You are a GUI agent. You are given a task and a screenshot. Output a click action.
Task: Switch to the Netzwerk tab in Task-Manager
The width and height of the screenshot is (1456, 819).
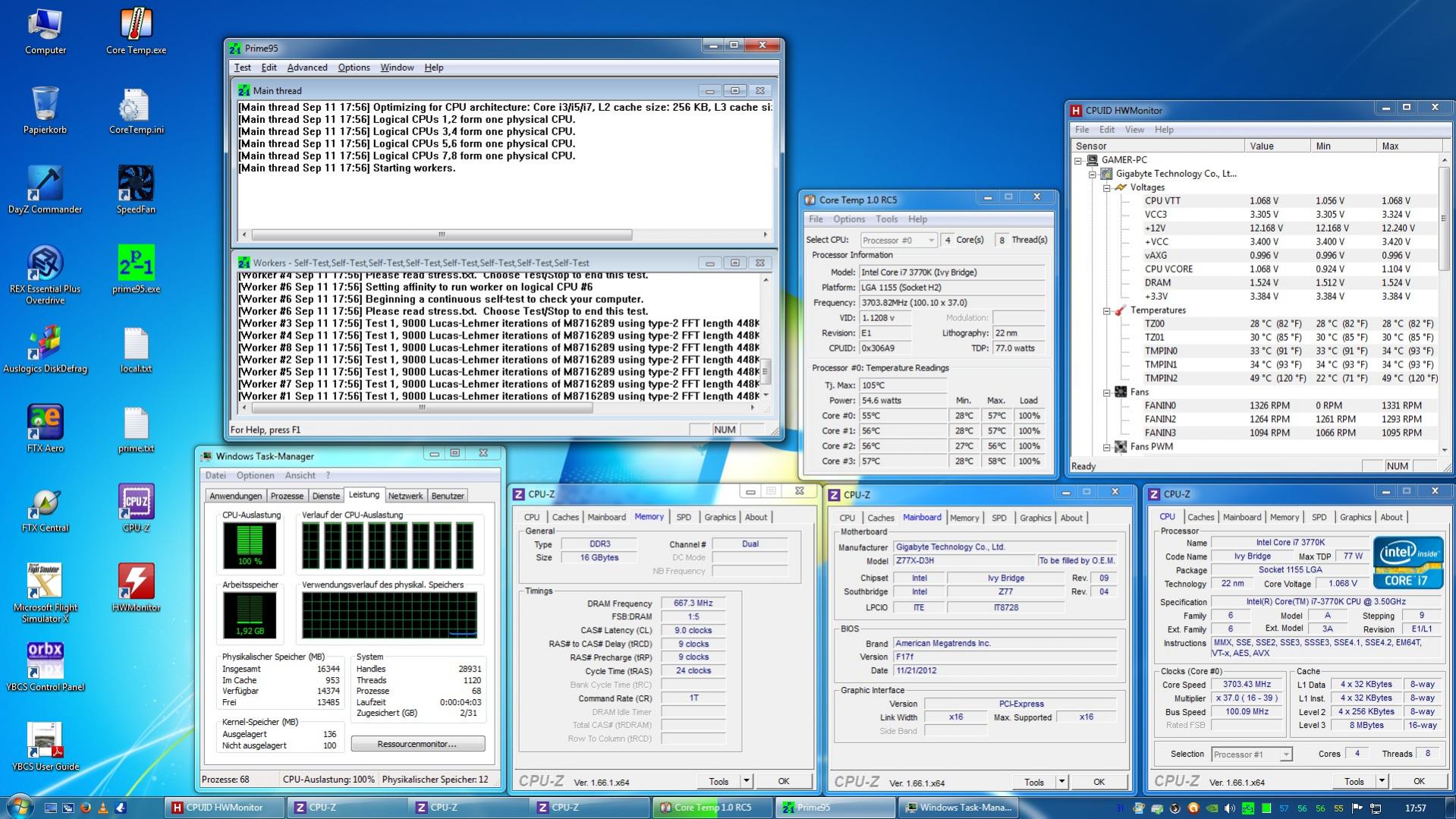click(405, 496)
